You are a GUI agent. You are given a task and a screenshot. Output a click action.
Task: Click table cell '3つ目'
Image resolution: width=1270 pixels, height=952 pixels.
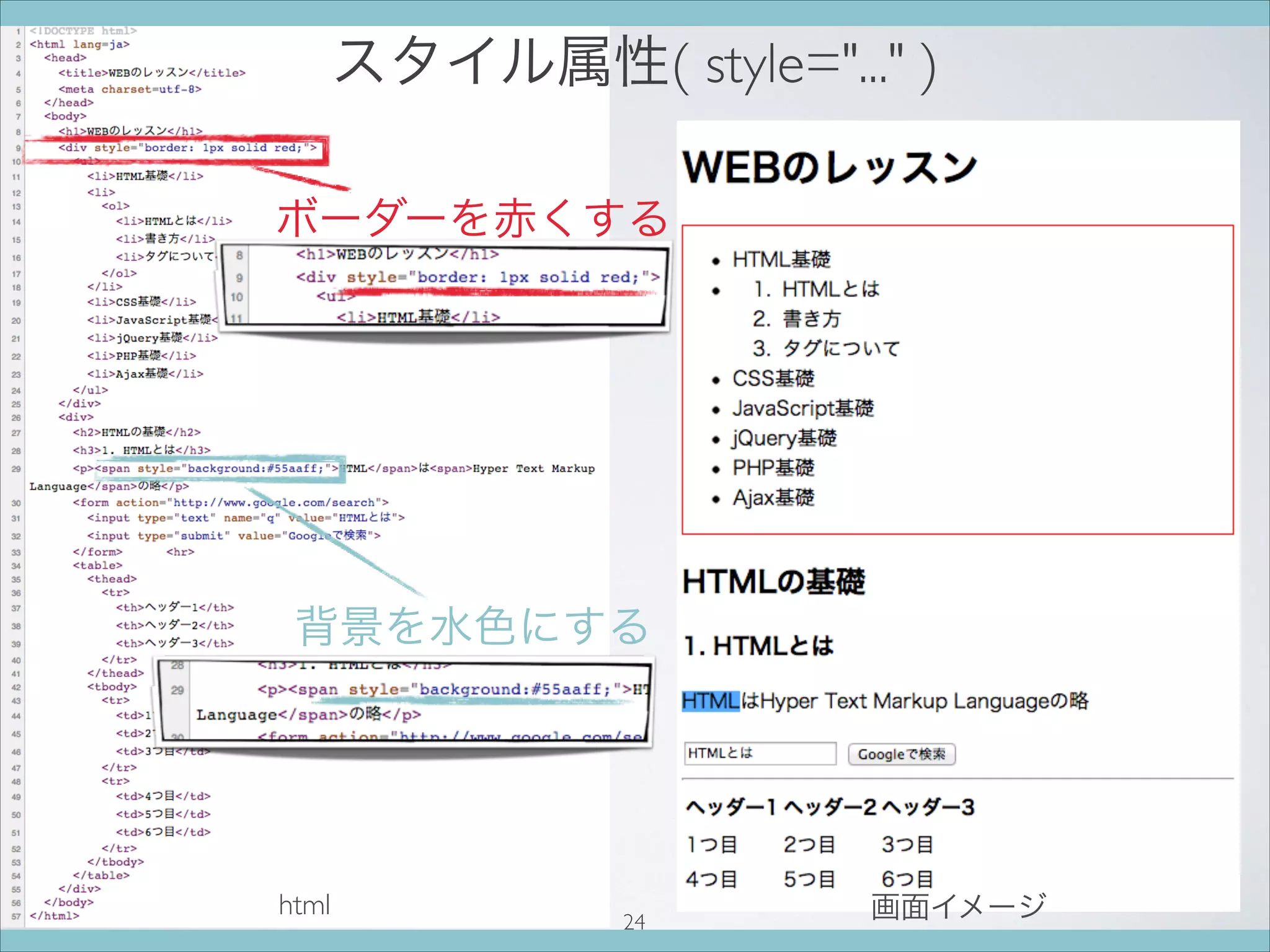(x=907, y=844)
